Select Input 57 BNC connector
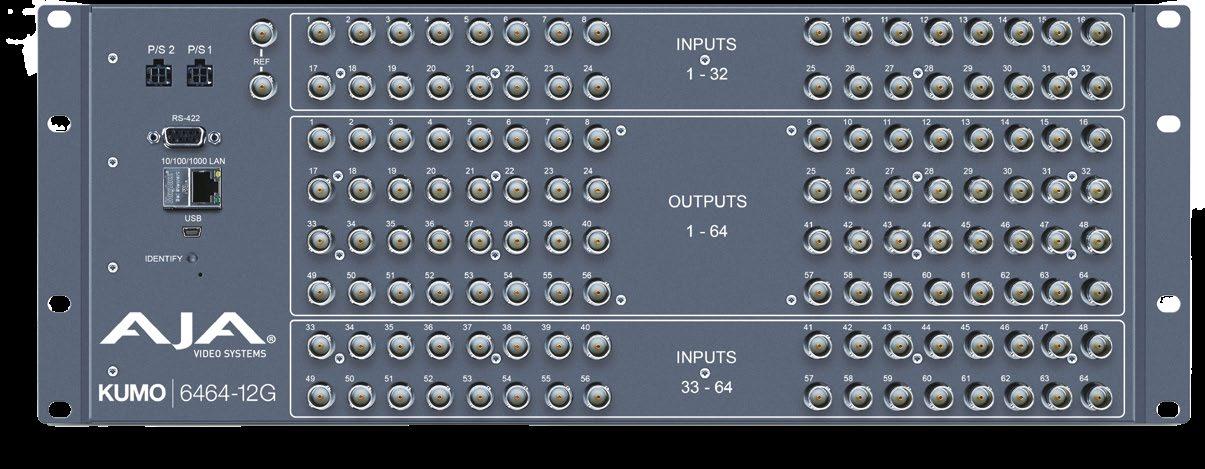The width and height of the screenshot is (1205, 469). coord(819,397)
